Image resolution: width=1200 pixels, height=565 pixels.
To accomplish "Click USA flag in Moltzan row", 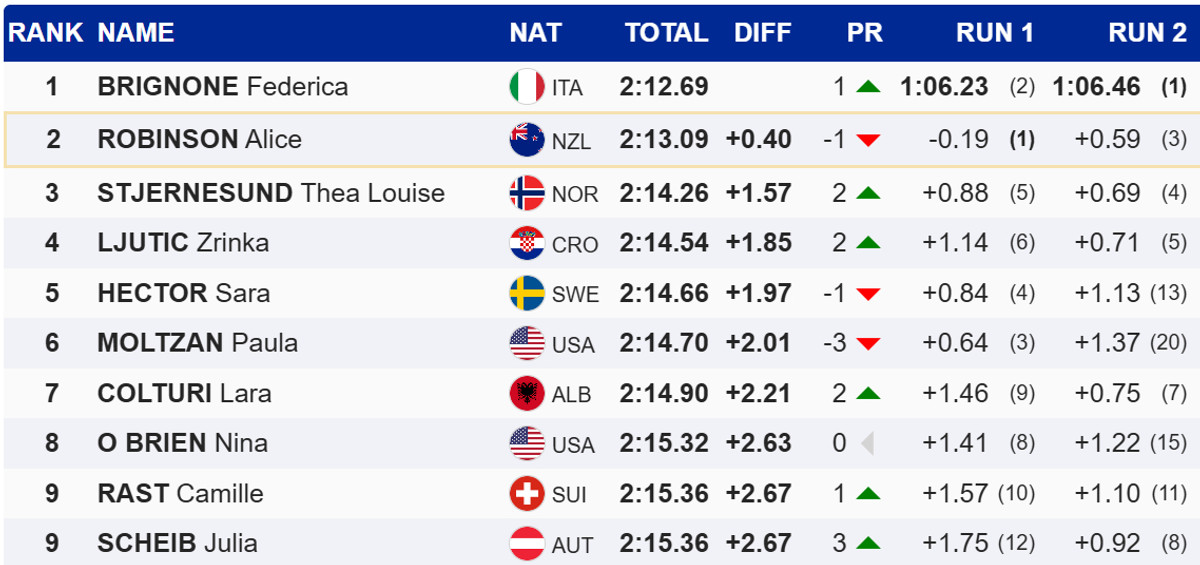I will pos(527,343).
